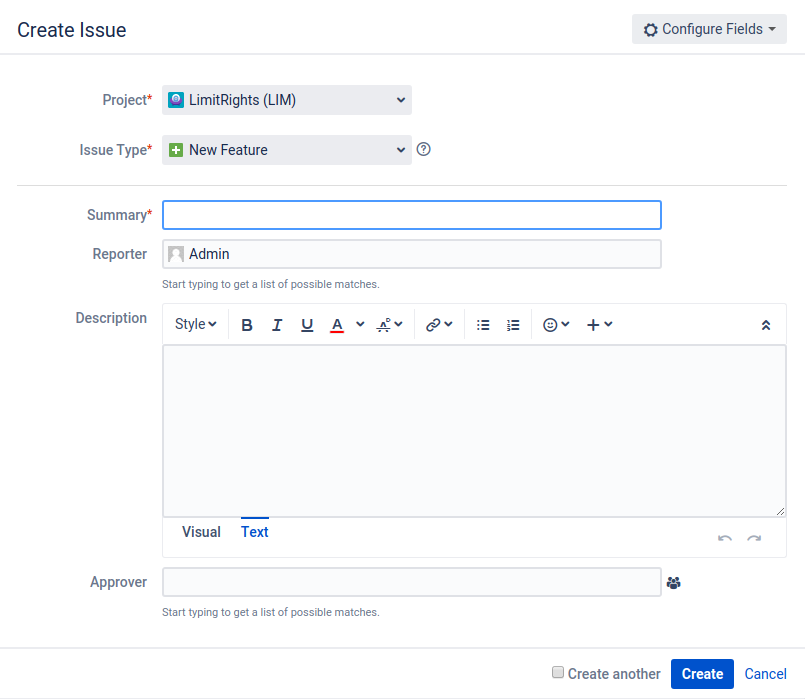Viewport: 805px width, 699px height.
Task: Click the Approver hint about possible matches
Action: (271, 612)
